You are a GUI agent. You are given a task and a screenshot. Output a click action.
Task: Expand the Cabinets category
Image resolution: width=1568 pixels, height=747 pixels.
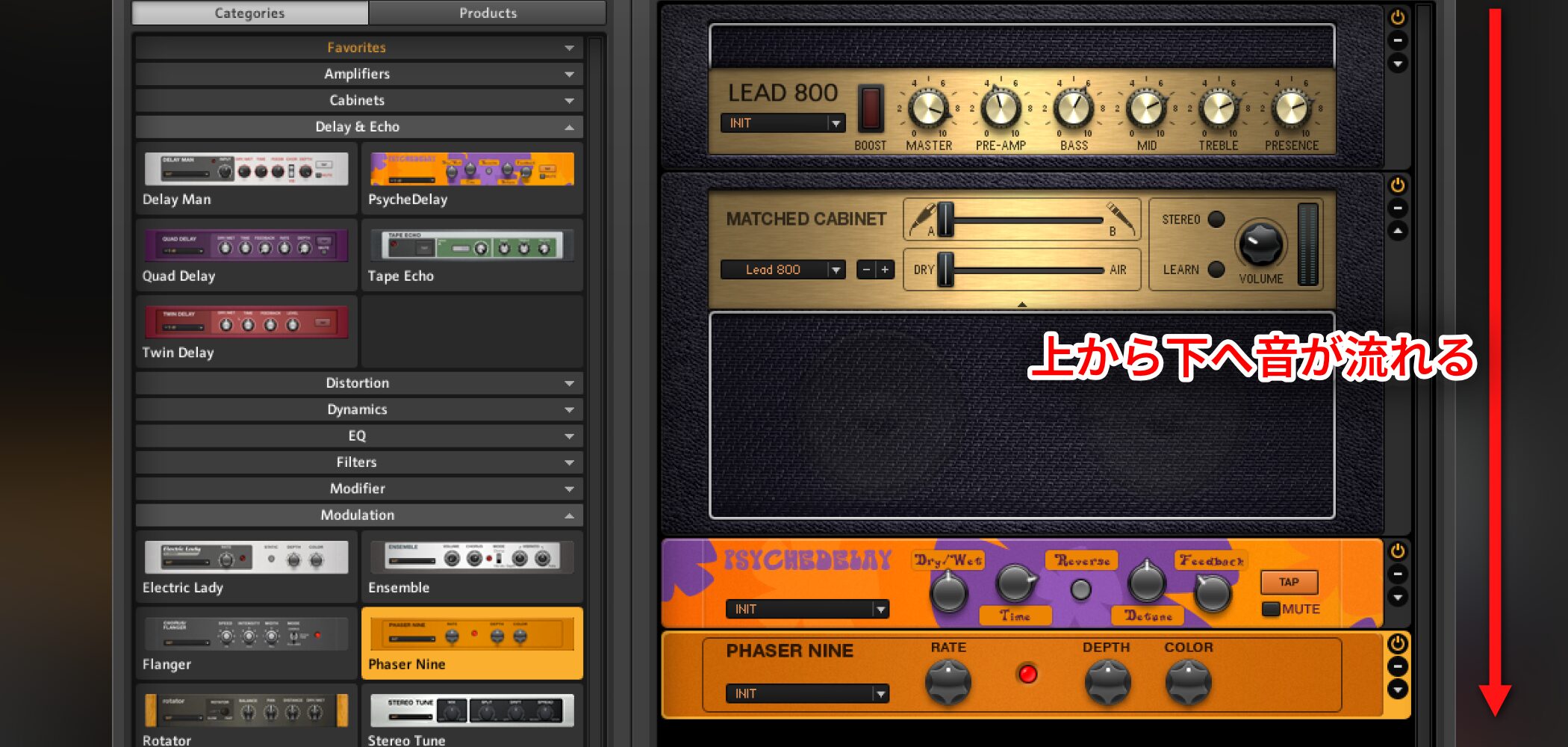pyautogui.click(x=358, y=100)
